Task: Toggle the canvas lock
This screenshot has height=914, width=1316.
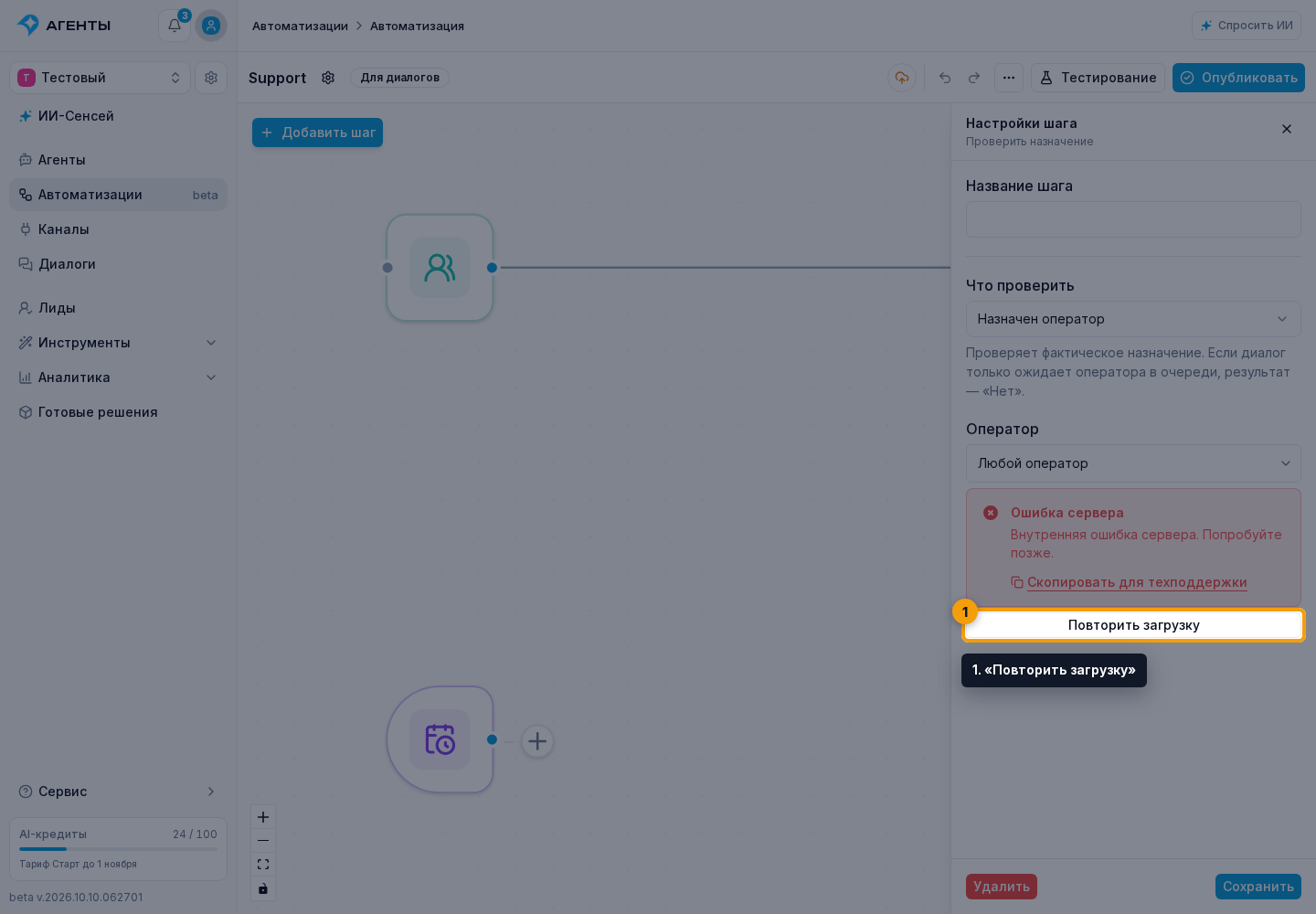Action: click(x=263, y=888)
